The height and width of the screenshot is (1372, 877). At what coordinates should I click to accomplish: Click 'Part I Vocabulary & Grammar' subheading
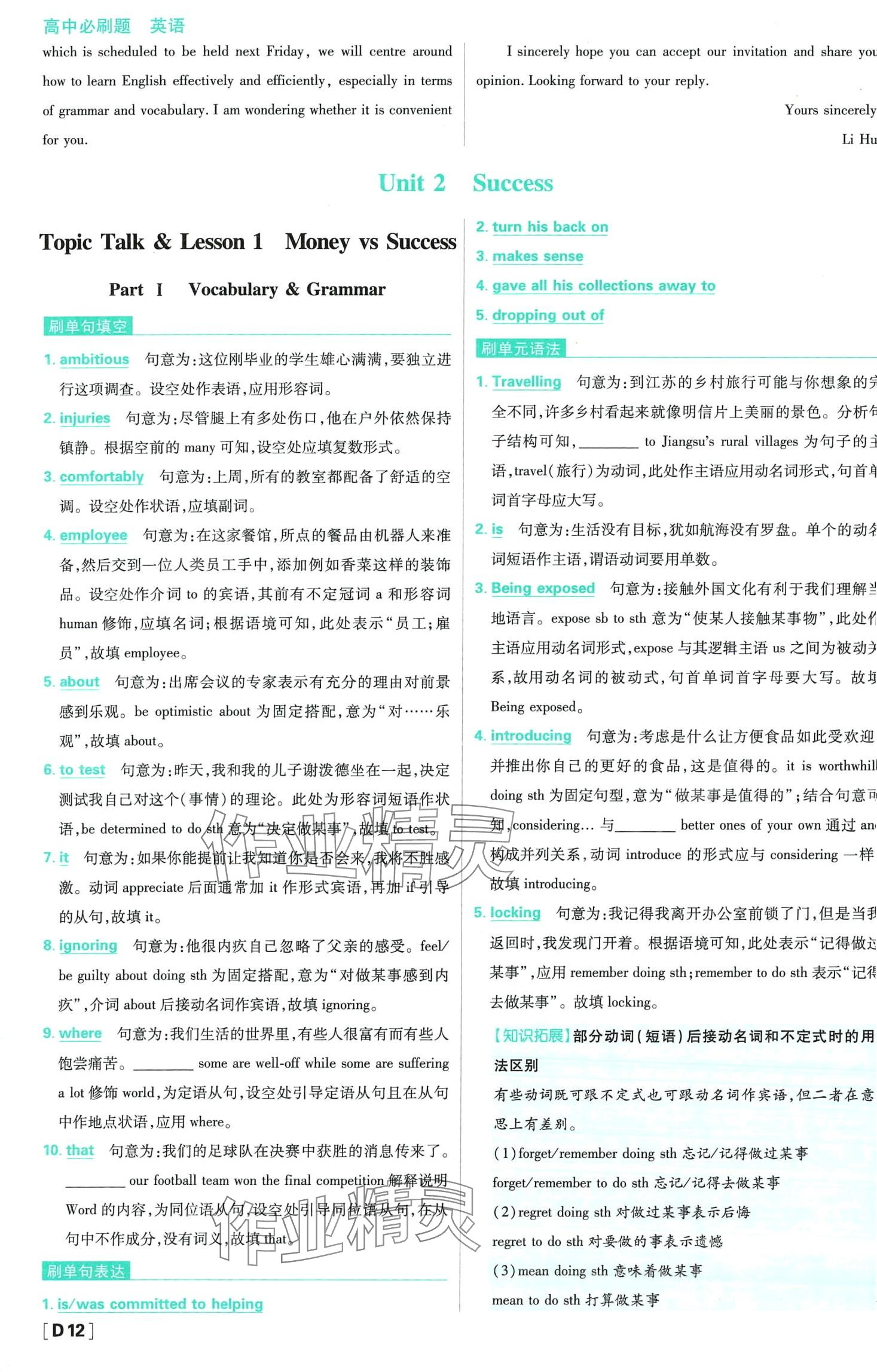tap(247, 289)
